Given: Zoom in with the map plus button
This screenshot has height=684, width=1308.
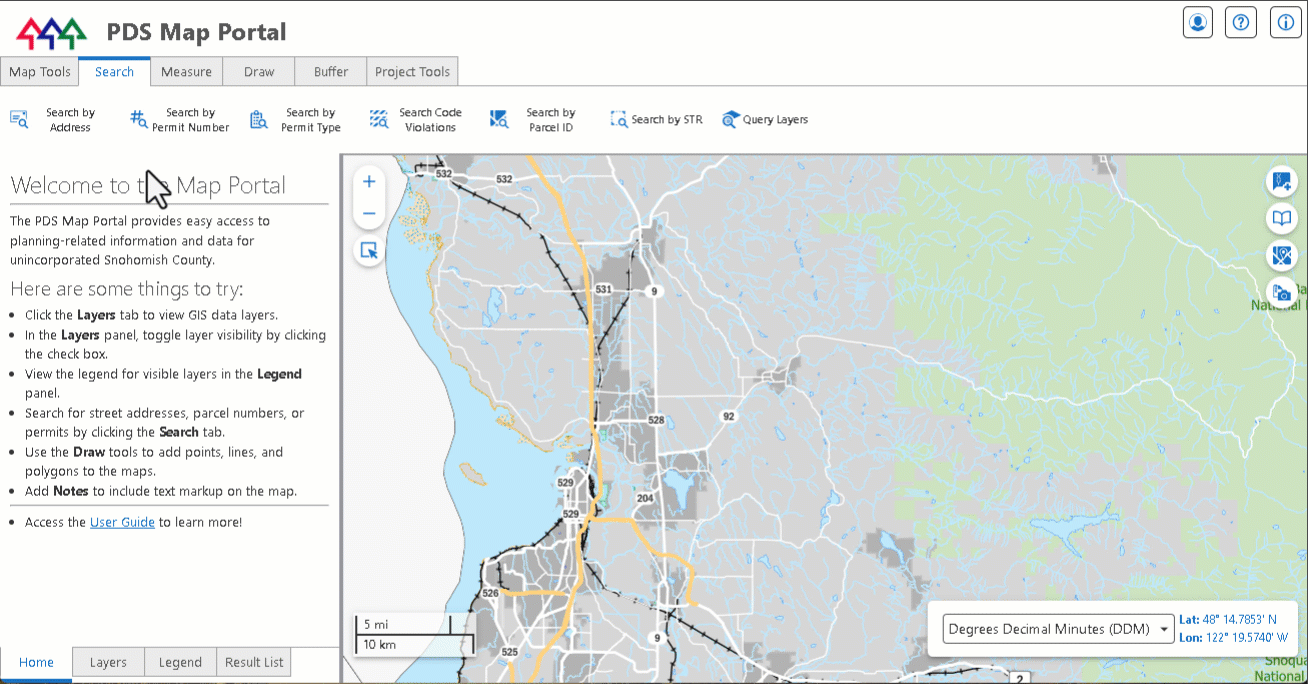Looking at the screenshot, I should pos(369,182).
